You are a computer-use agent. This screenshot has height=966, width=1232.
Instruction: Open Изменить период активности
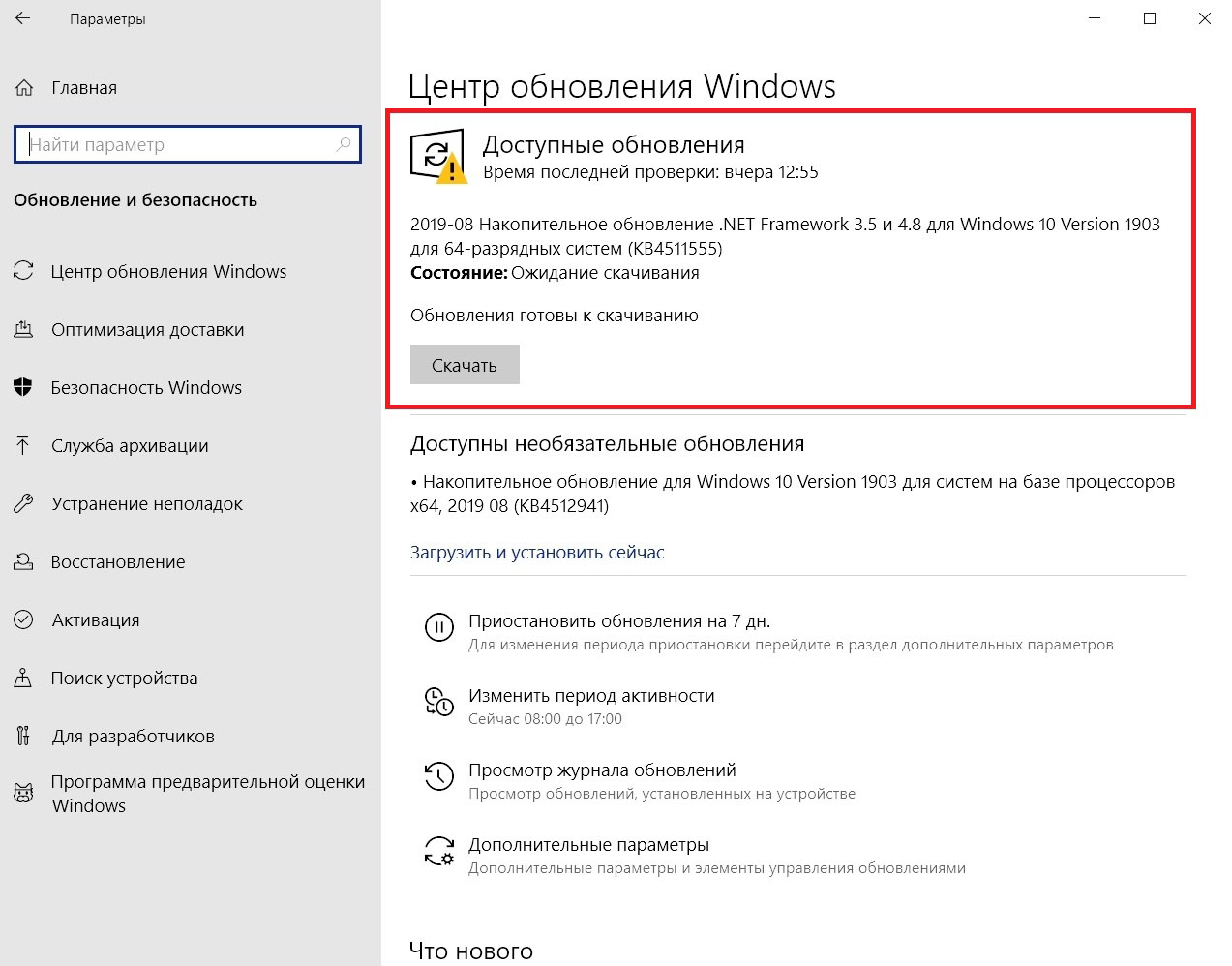(x=591, y=695)
